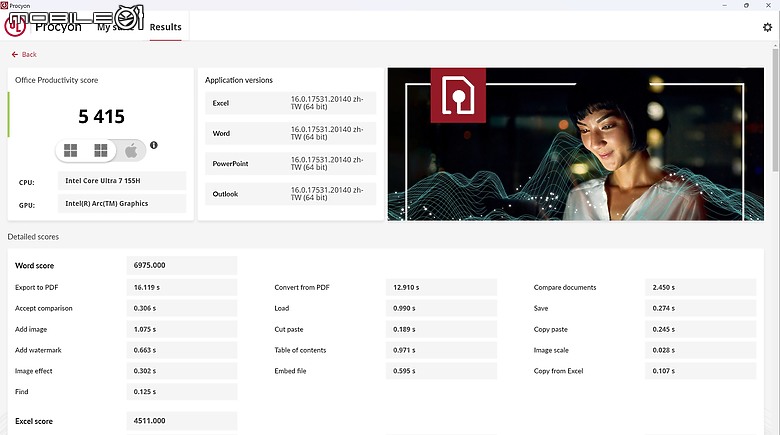Click the Find value 0.125 s
Viewport: 780px width, 435px height.
click(x=182, y=392)
